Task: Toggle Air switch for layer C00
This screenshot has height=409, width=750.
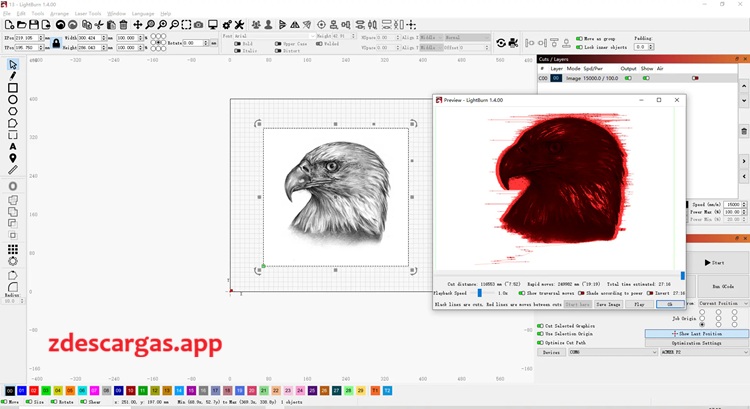Action: (695, 78)
